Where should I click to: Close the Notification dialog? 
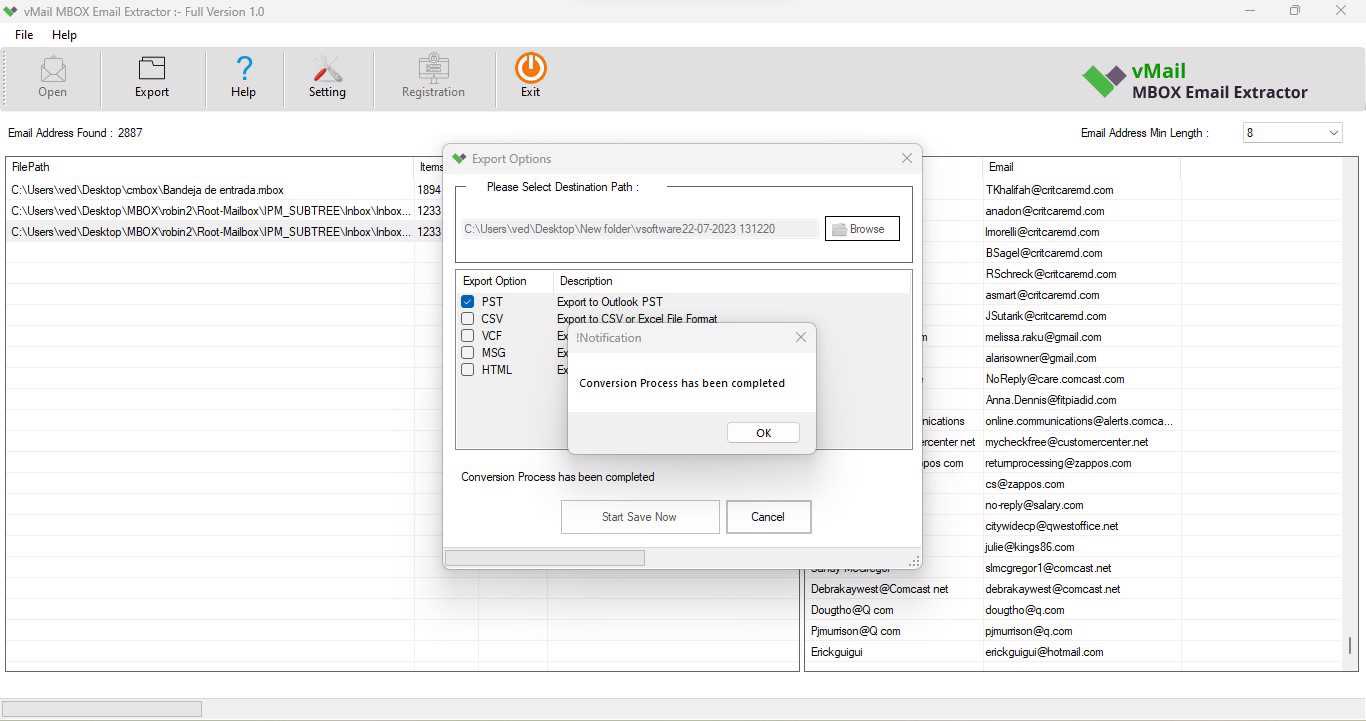(800, 338)
